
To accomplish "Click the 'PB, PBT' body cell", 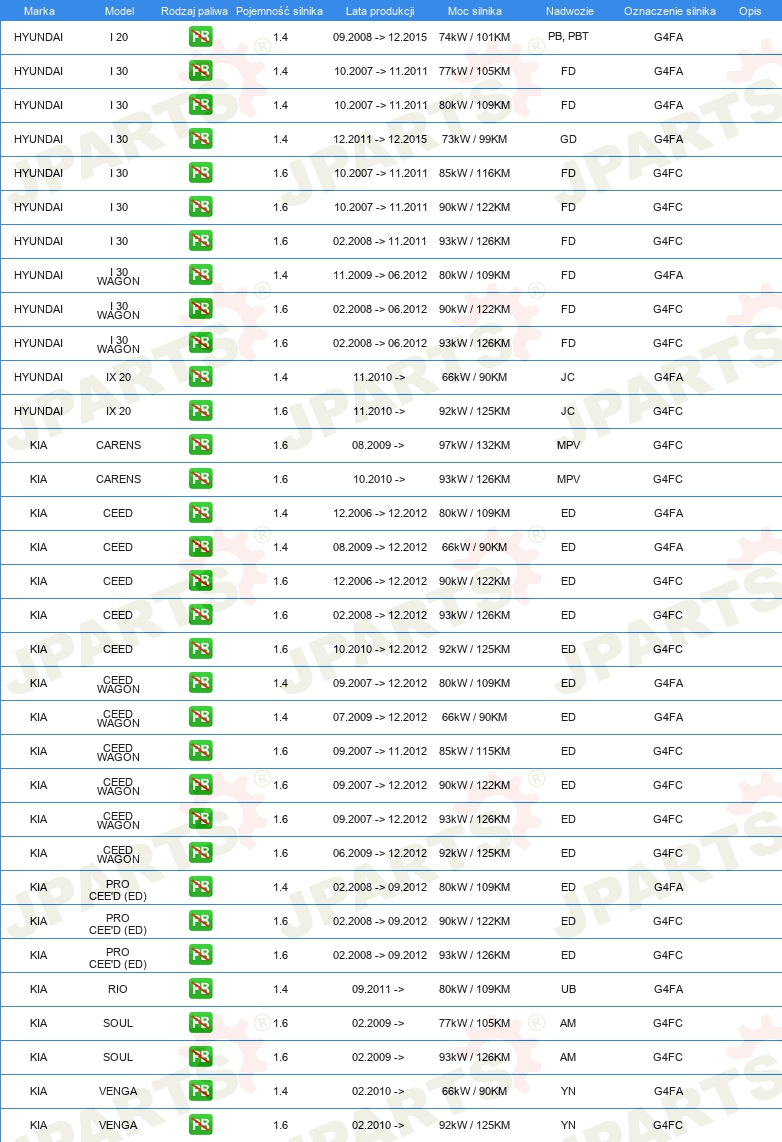I will [568, 36].
